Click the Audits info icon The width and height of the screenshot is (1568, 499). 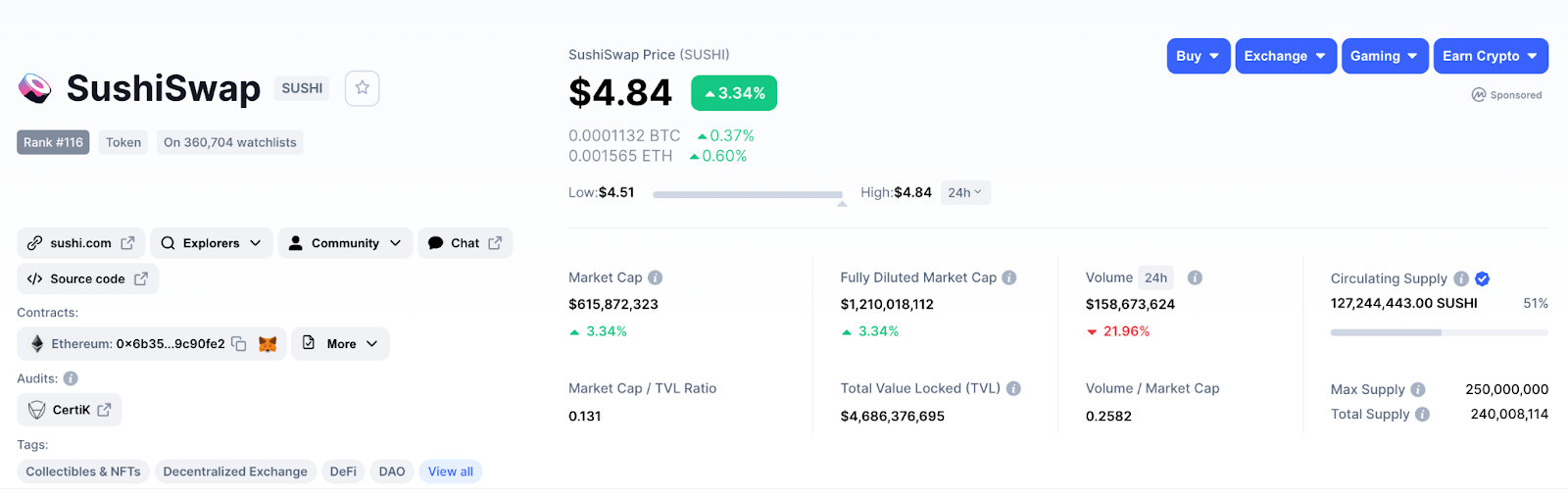[x=71, y=378]
